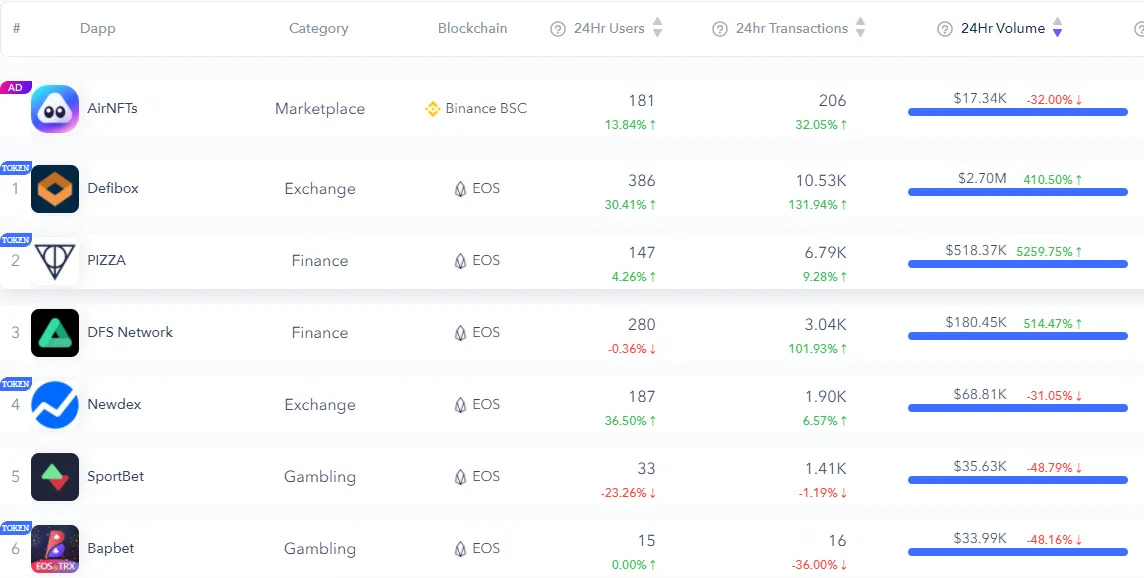Sort by 24Hr Users using arrows
This screenshot has width=1144, height=578.
pyautogui.click(x=657, y=28)
